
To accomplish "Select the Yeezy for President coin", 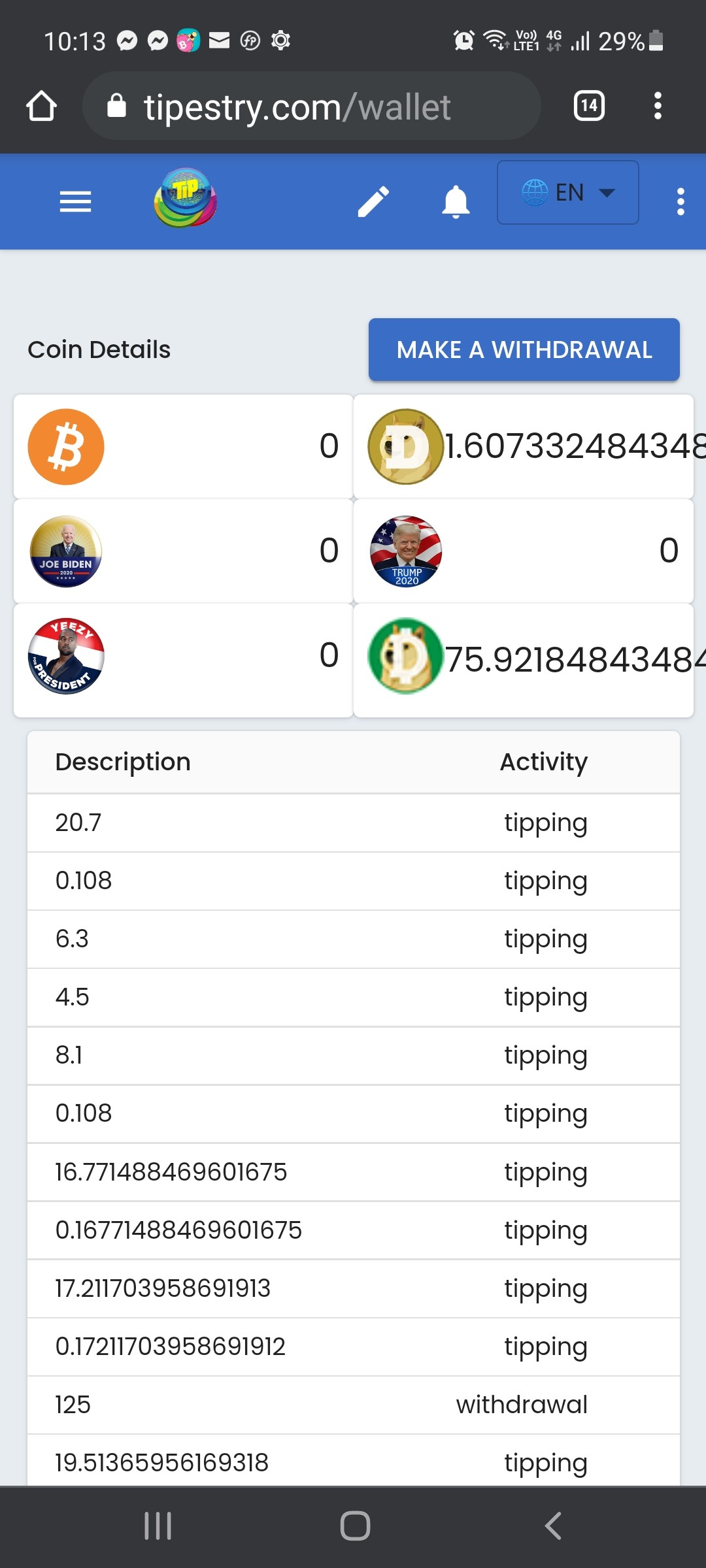I will 66,656.
